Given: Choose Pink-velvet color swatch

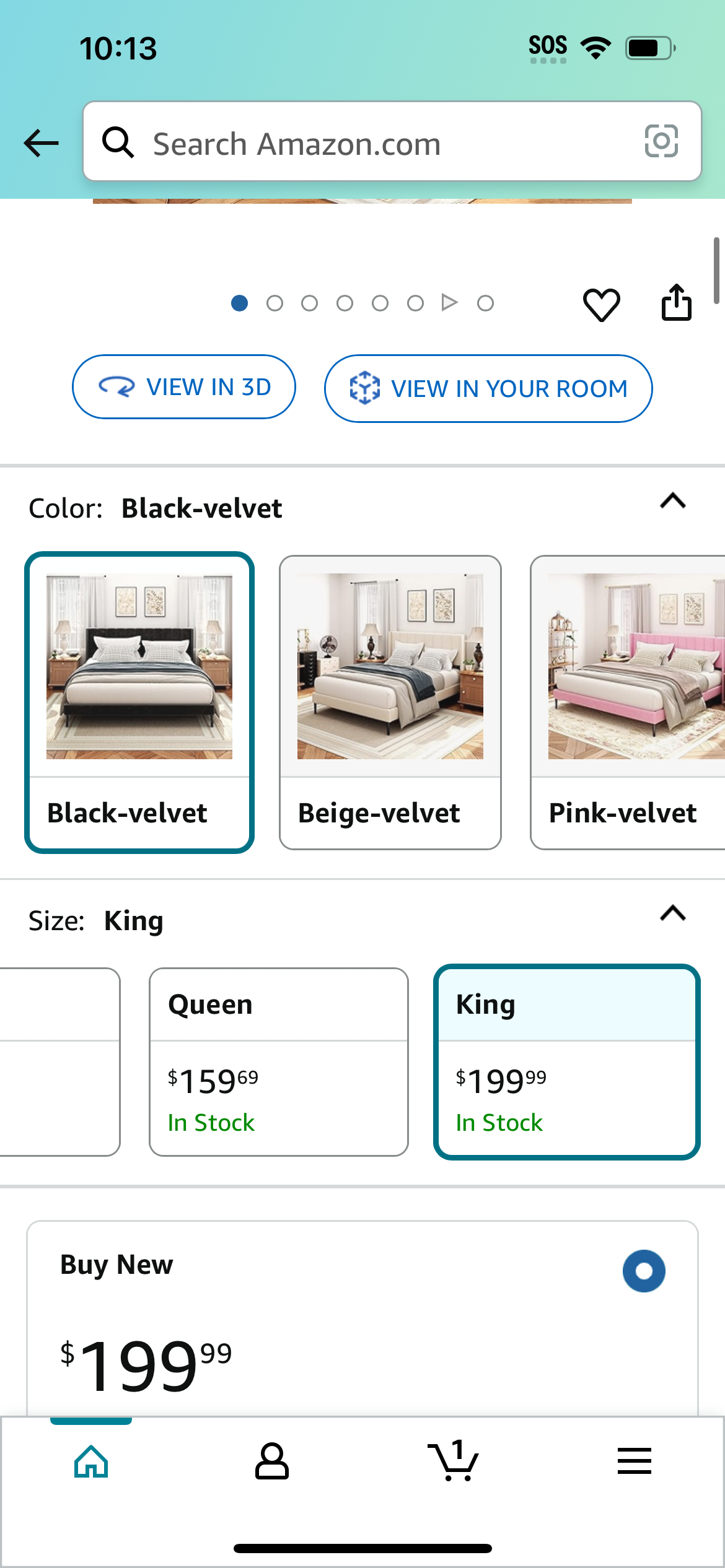Looking at the screenshot, I should 628,703.
